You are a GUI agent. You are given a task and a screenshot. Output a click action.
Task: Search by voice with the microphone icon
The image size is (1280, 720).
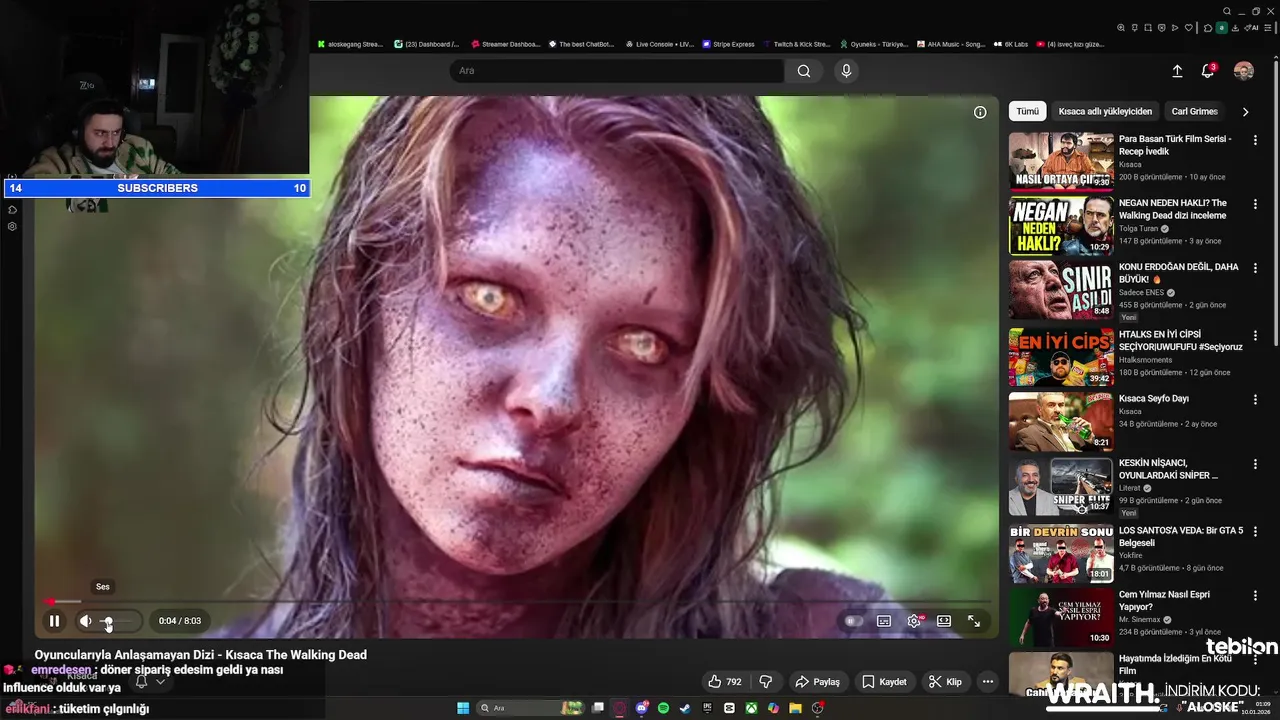pyautogui.click(x=846, y=71)
